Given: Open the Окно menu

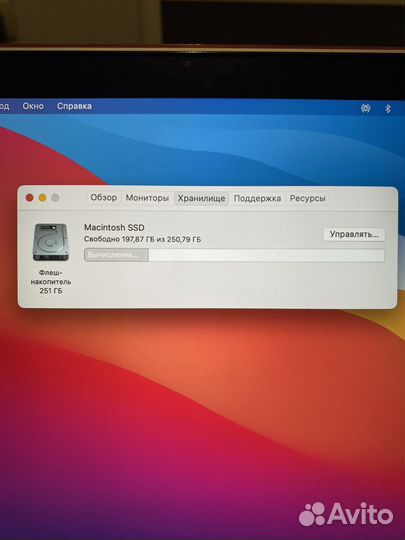Looking at the screenshot, I should [33, 106].
